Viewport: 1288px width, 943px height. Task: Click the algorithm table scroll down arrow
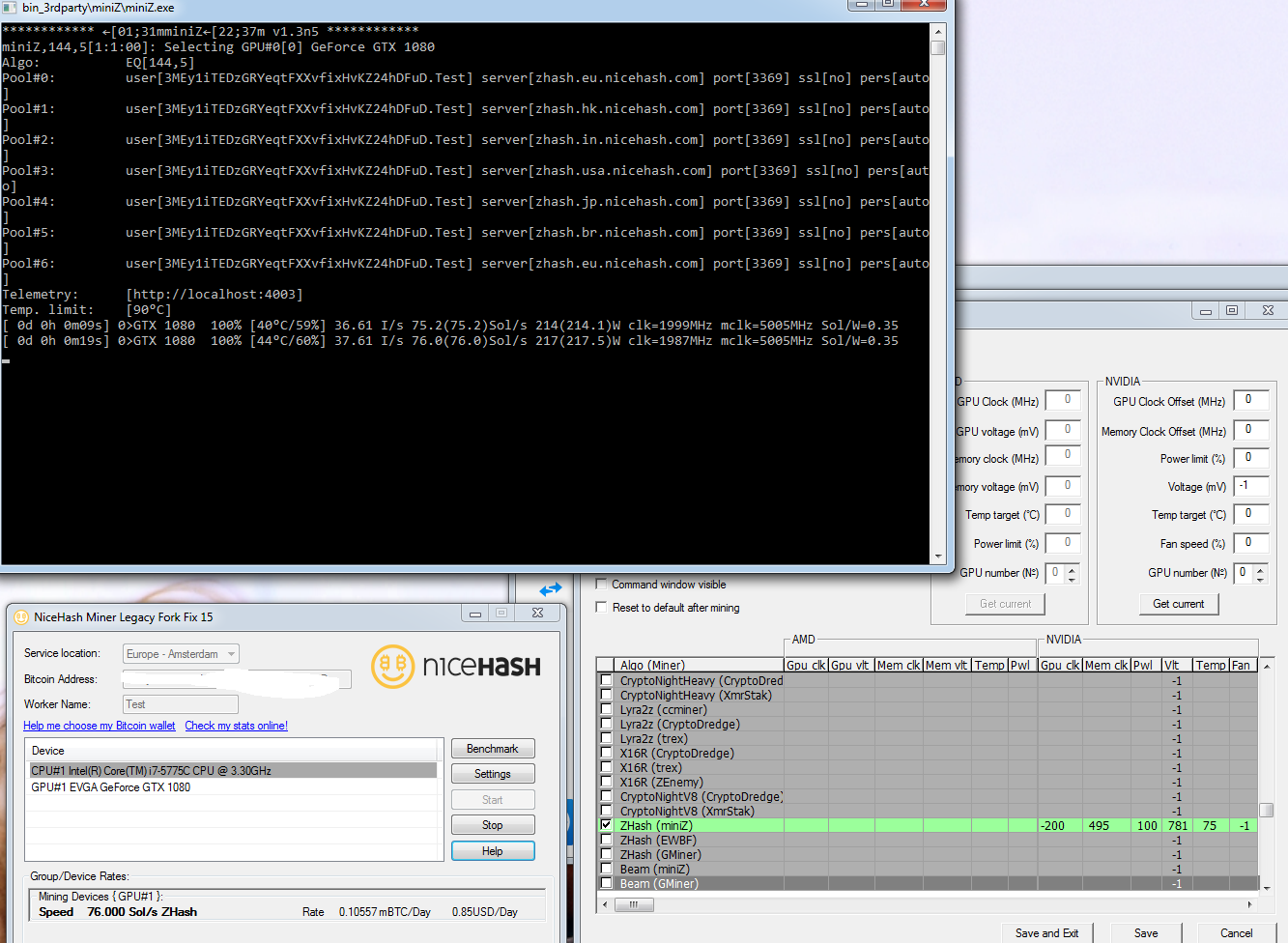(1267, 888)
